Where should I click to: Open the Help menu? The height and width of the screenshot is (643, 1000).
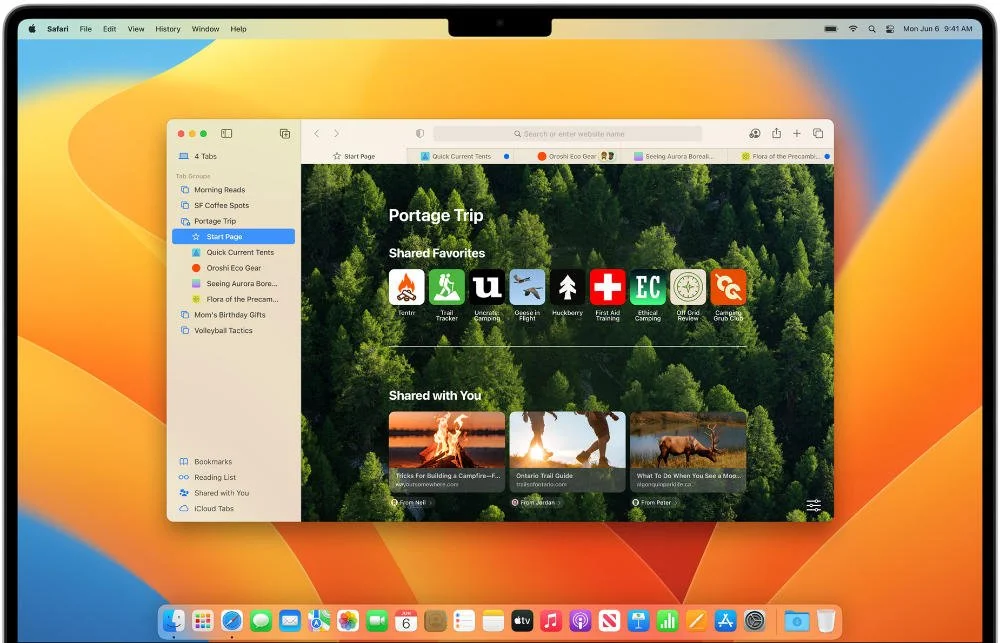tap(239, 29)
